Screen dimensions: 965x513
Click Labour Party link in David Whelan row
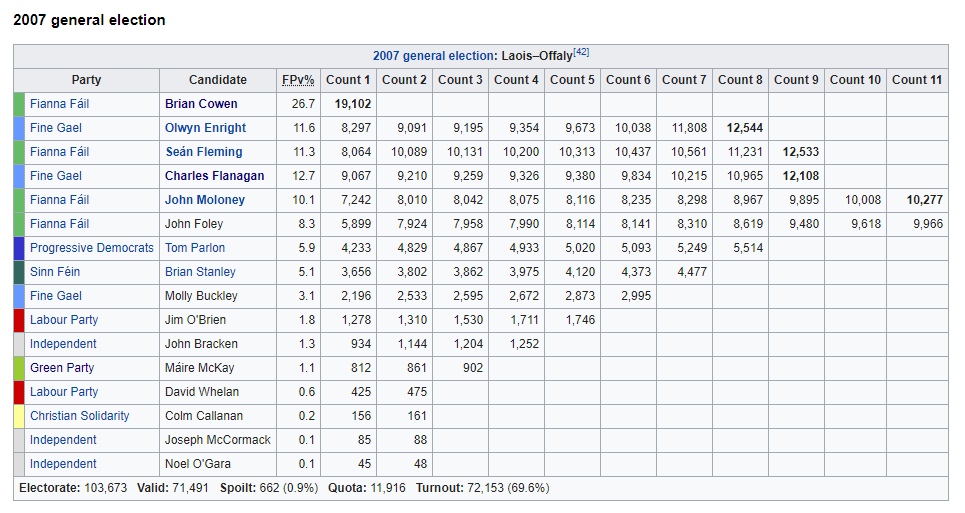coord(64,392)
